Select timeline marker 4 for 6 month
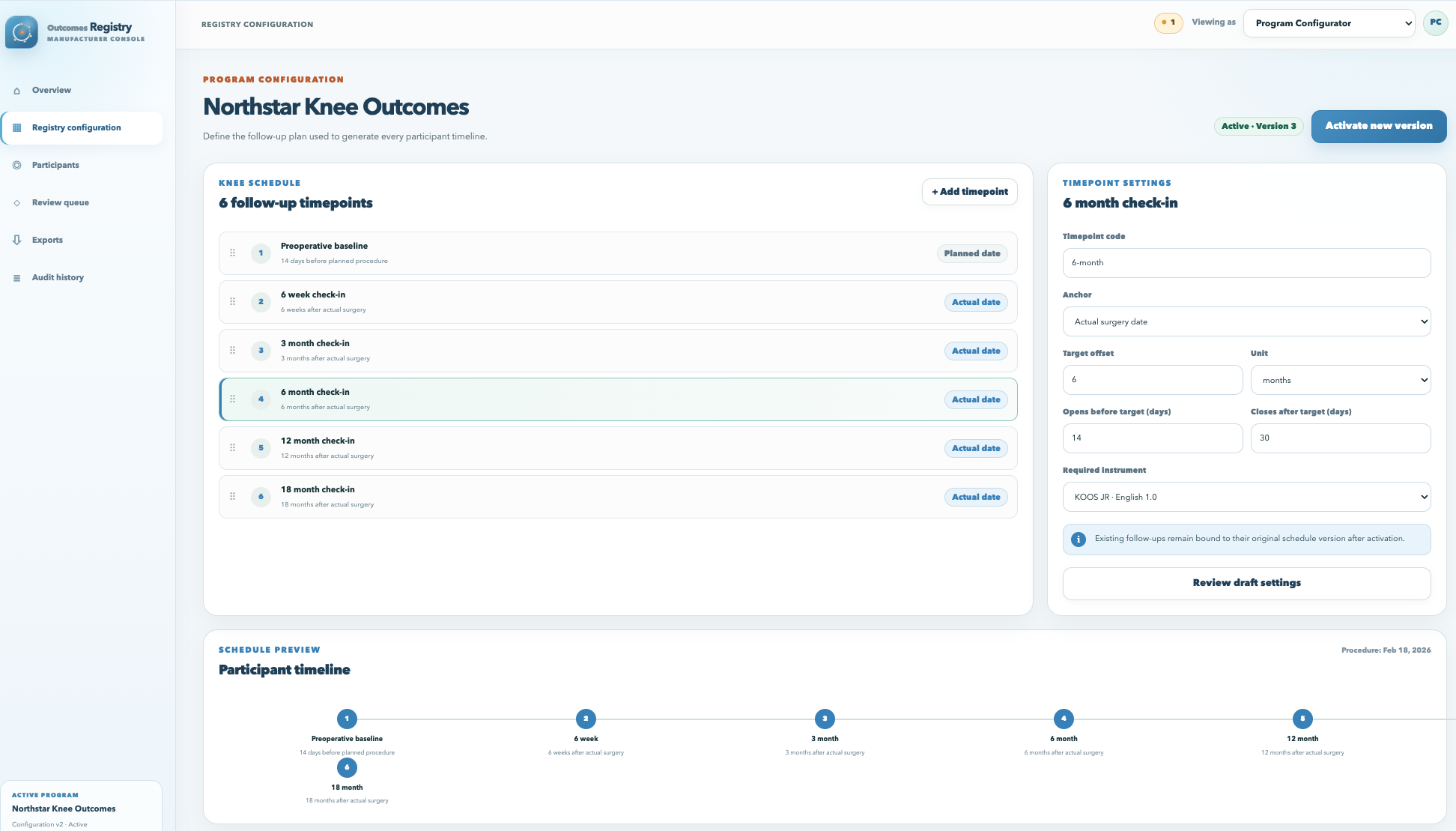 coord(1064,719)
